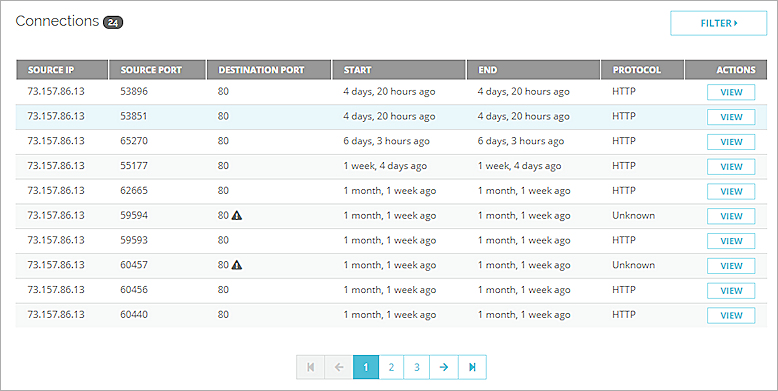Open the Filter panel

click(718, 23)
